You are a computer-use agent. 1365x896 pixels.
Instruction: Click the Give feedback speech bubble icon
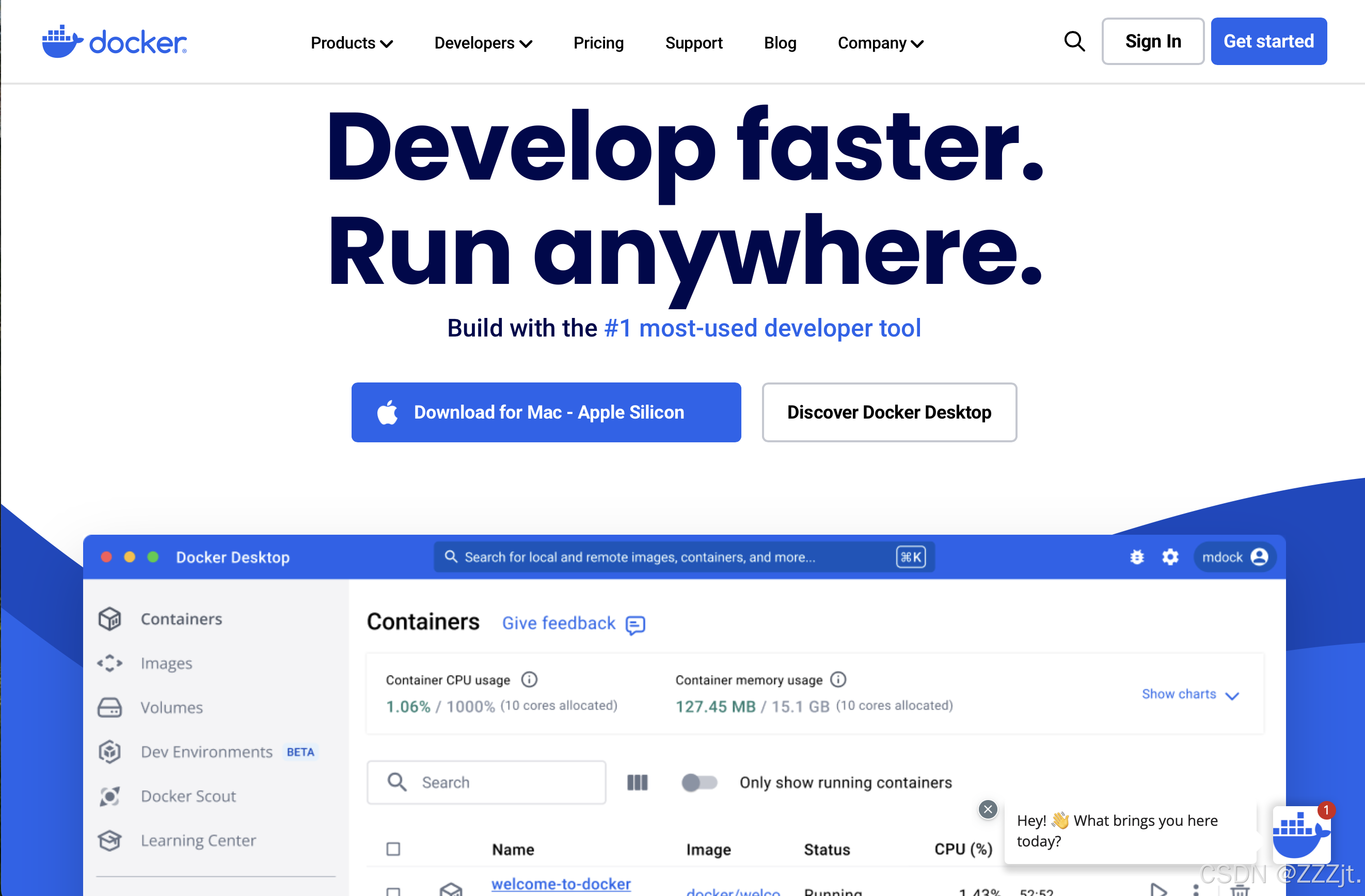[636, 625]
